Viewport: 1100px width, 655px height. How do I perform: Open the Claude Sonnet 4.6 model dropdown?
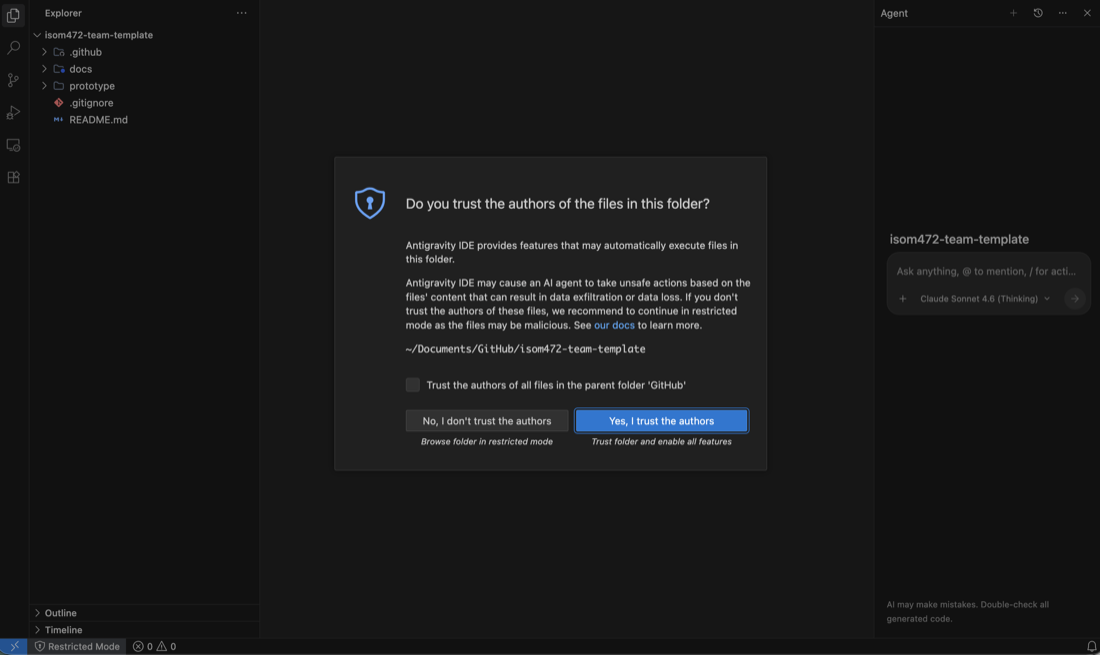(985, 299)
